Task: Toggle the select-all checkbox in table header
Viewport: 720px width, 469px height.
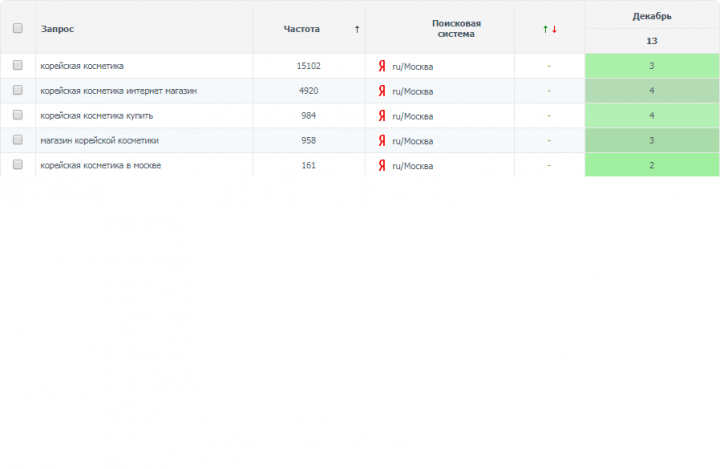Action: [17, 28]
